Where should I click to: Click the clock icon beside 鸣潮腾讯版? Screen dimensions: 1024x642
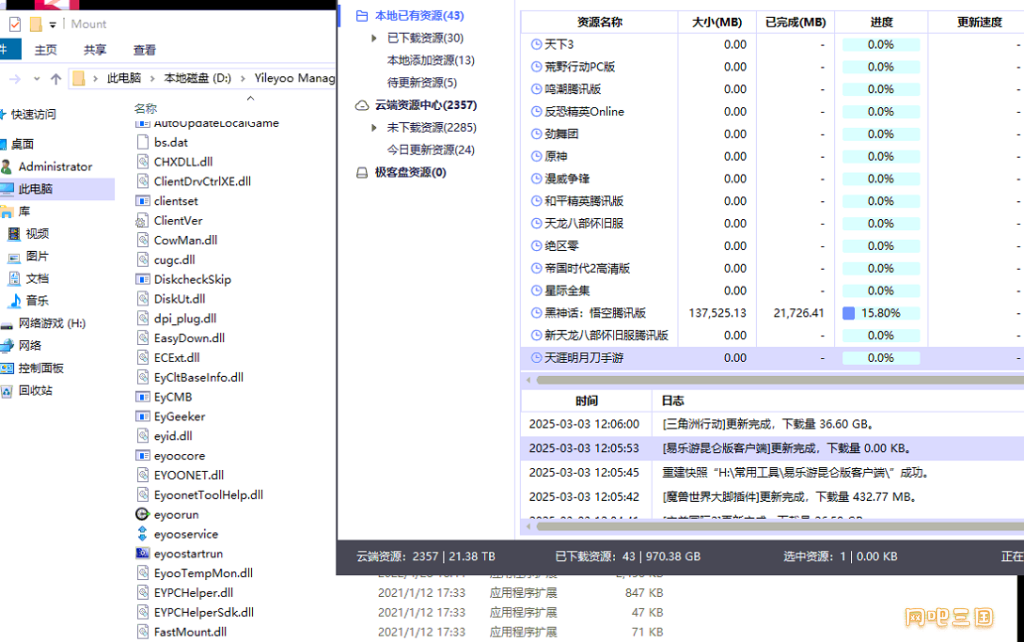(536, 89)
